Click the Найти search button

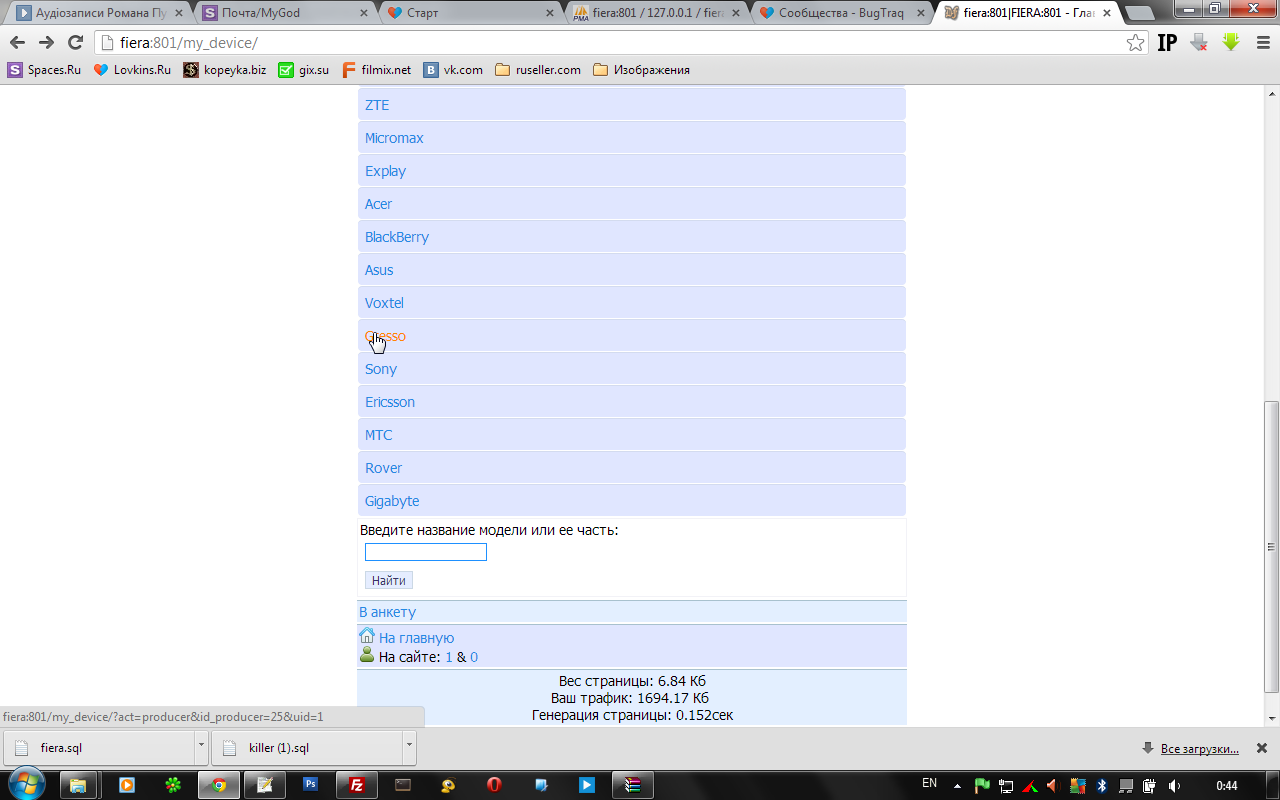coord(389,580)
